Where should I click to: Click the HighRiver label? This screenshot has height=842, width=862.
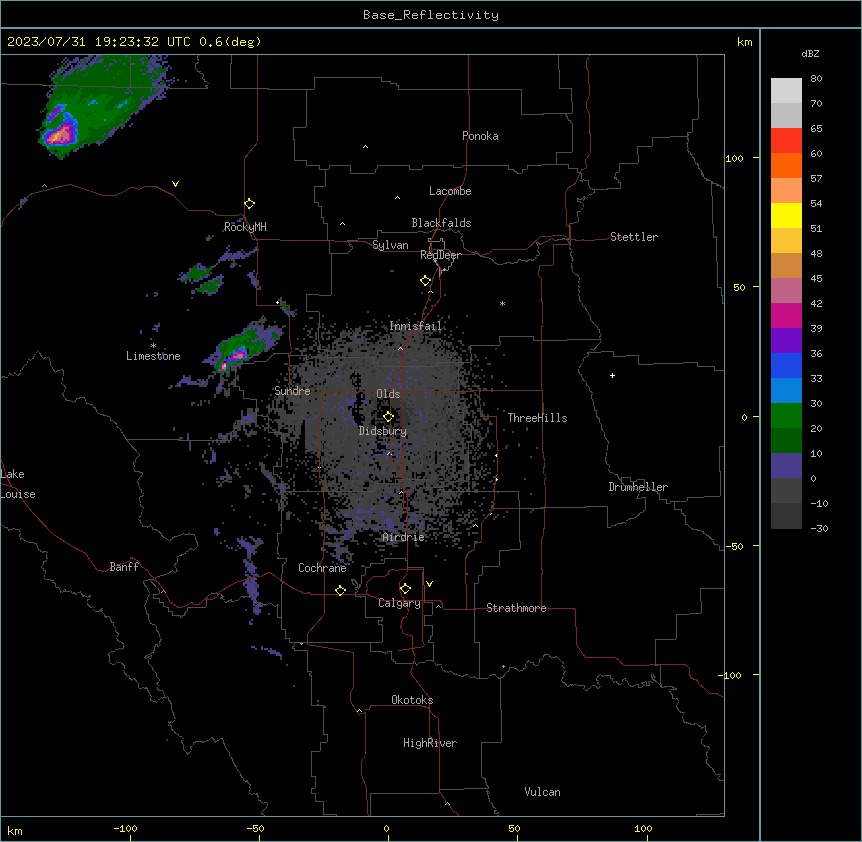click(430, 743)
